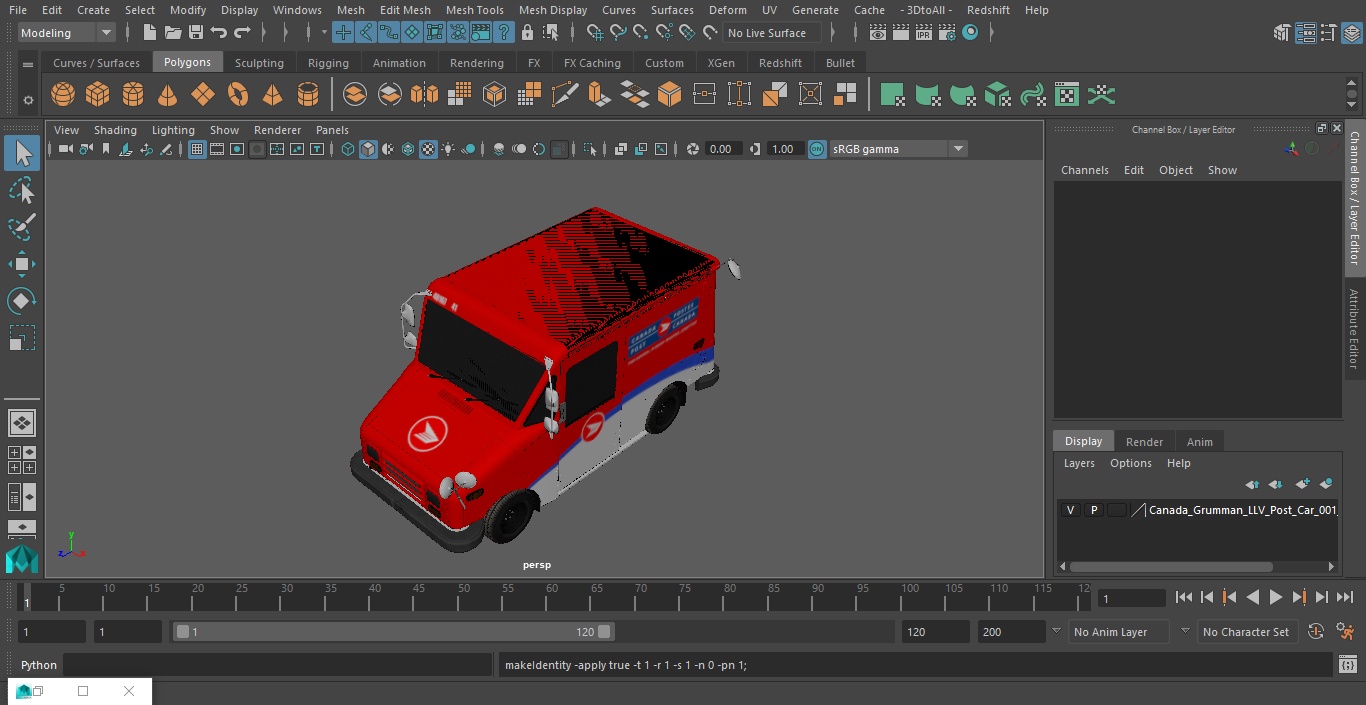The height and width of the screenshot is (705, 1366).
Task: Click the Bridge shelf icon
Action: [x=634, y=95]
